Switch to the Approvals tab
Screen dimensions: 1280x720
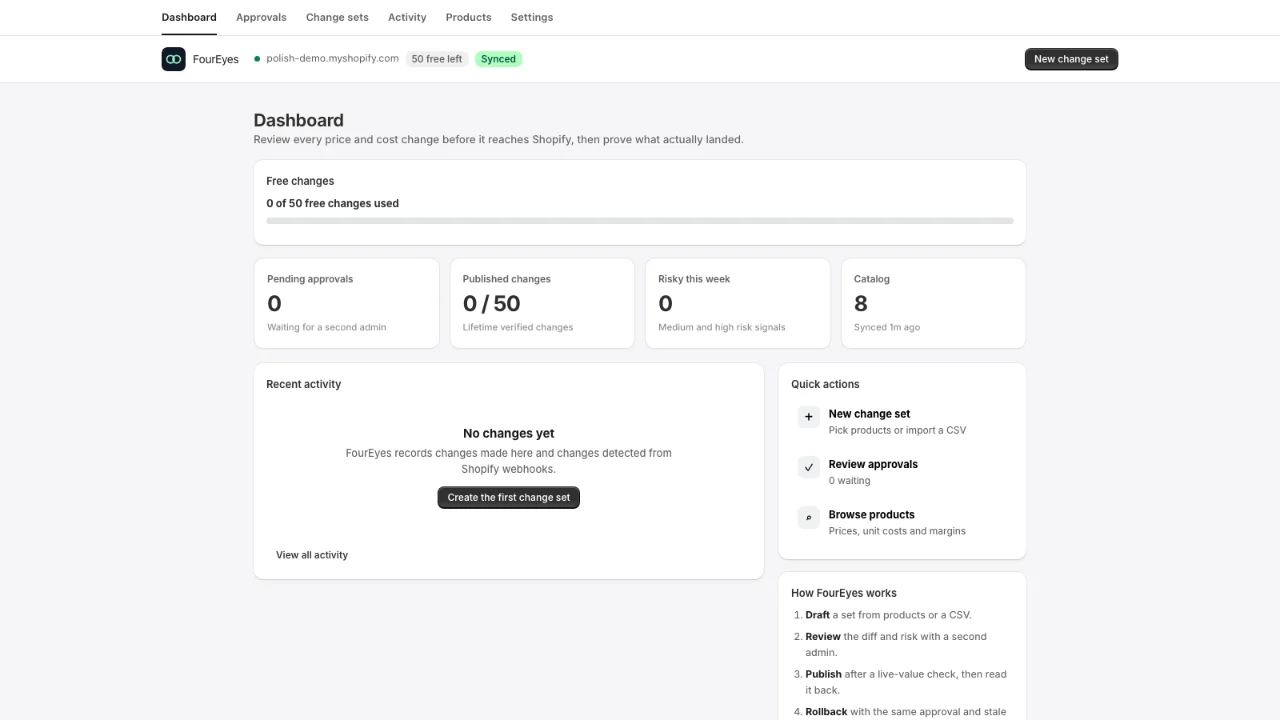[261, 17]
